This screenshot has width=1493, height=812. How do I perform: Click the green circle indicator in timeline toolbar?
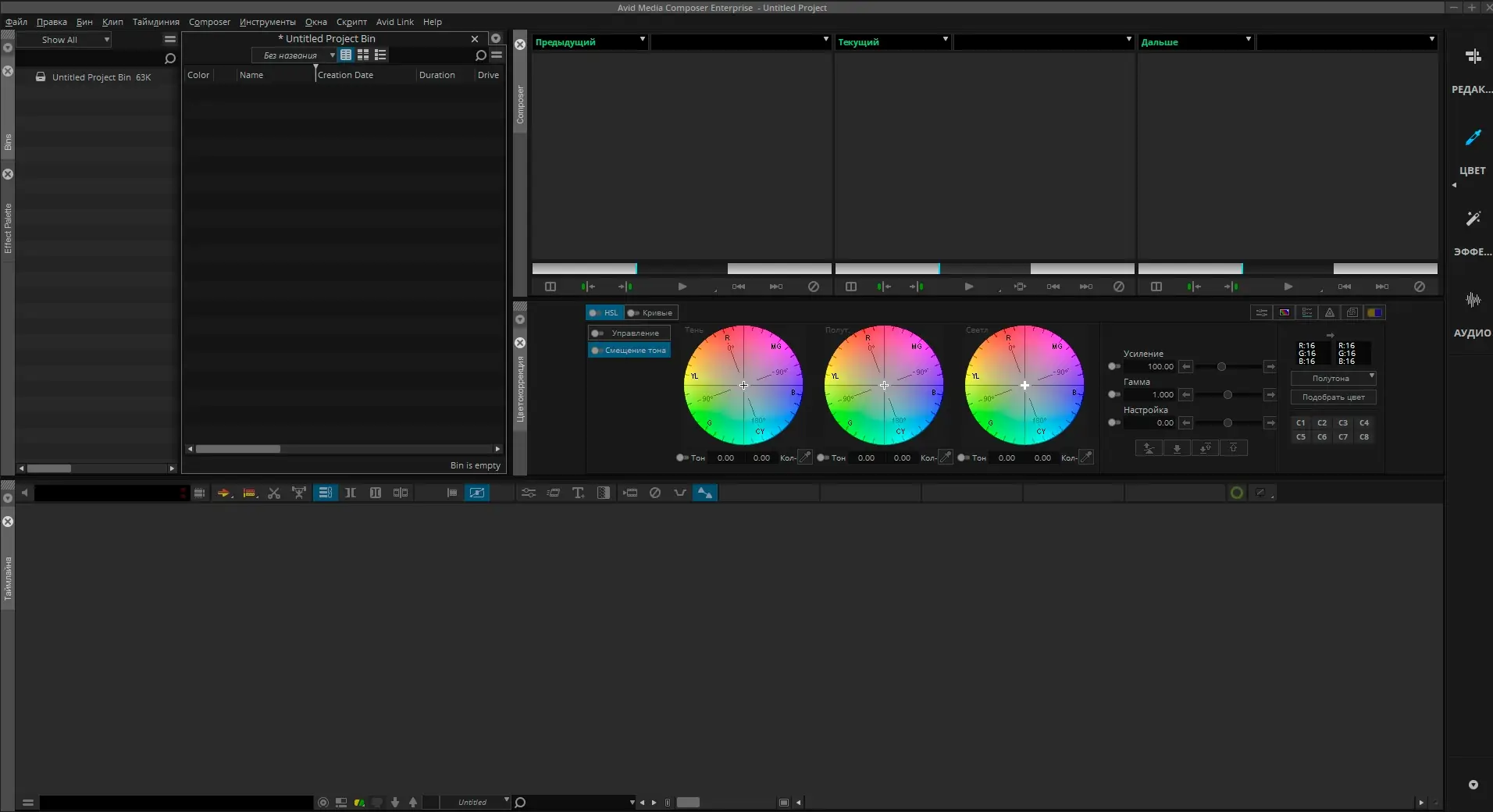click(x=1237, y=493)
